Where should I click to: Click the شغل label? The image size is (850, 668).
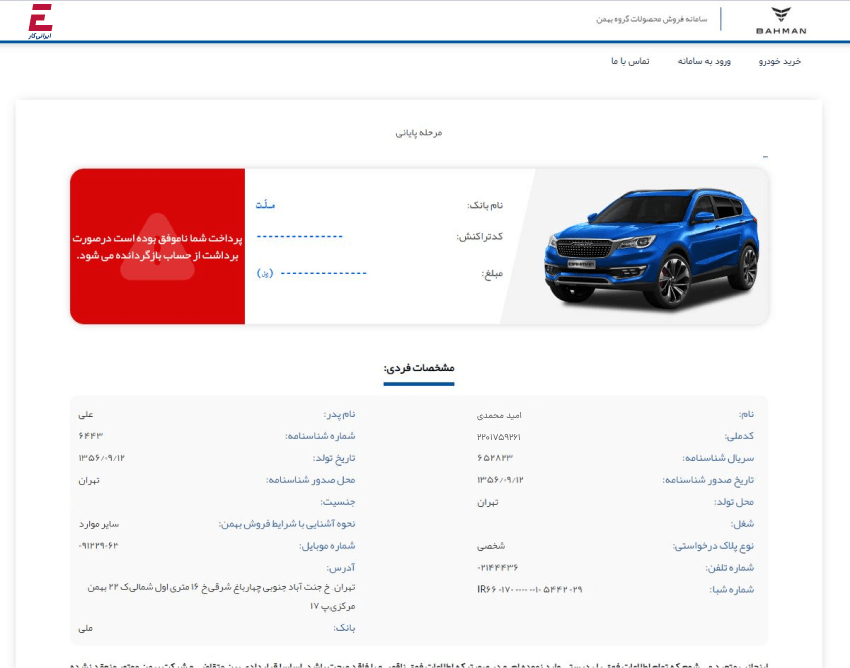point(742,524)
